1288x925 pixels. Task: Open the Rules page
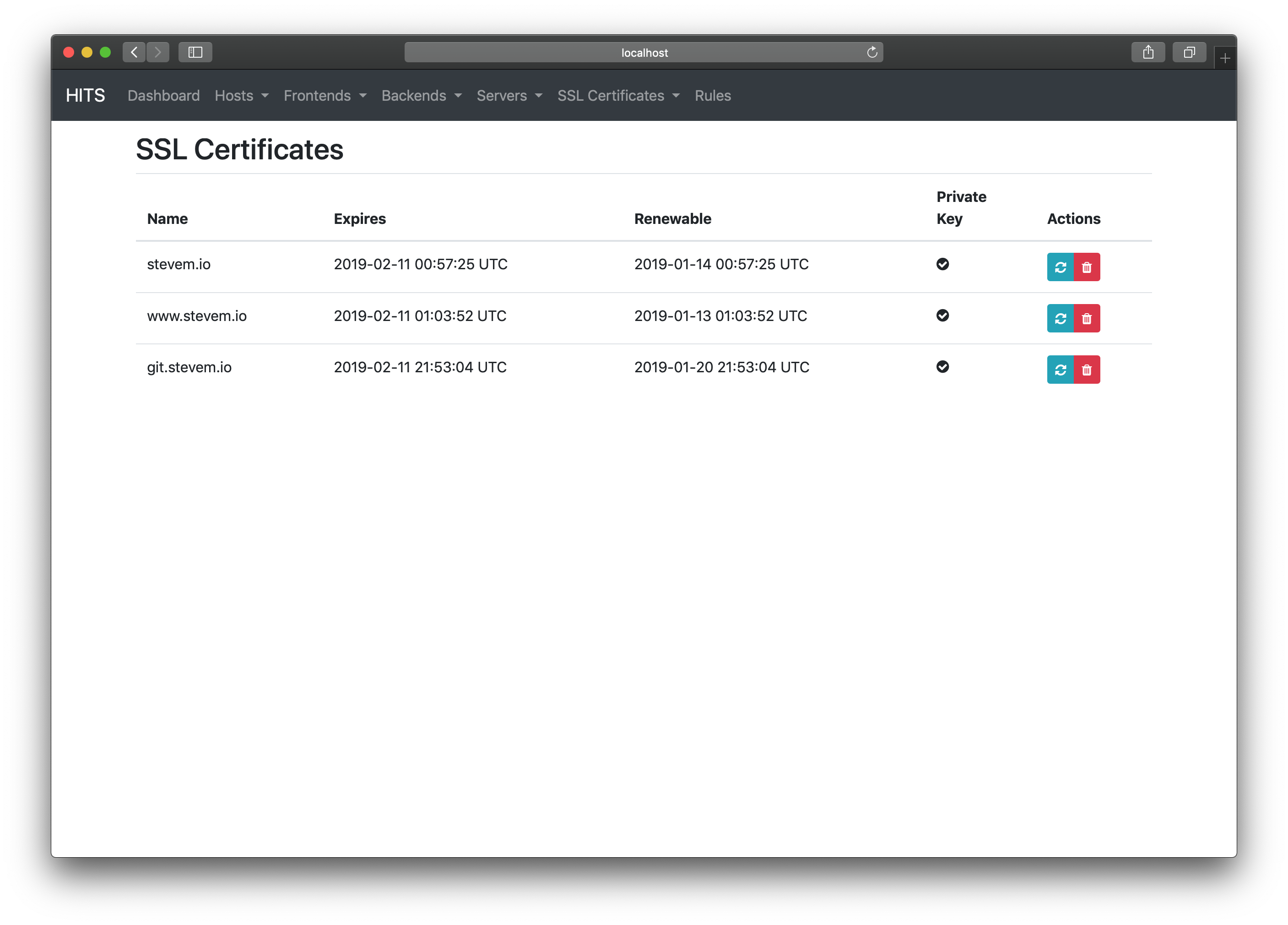coord(712,95)
